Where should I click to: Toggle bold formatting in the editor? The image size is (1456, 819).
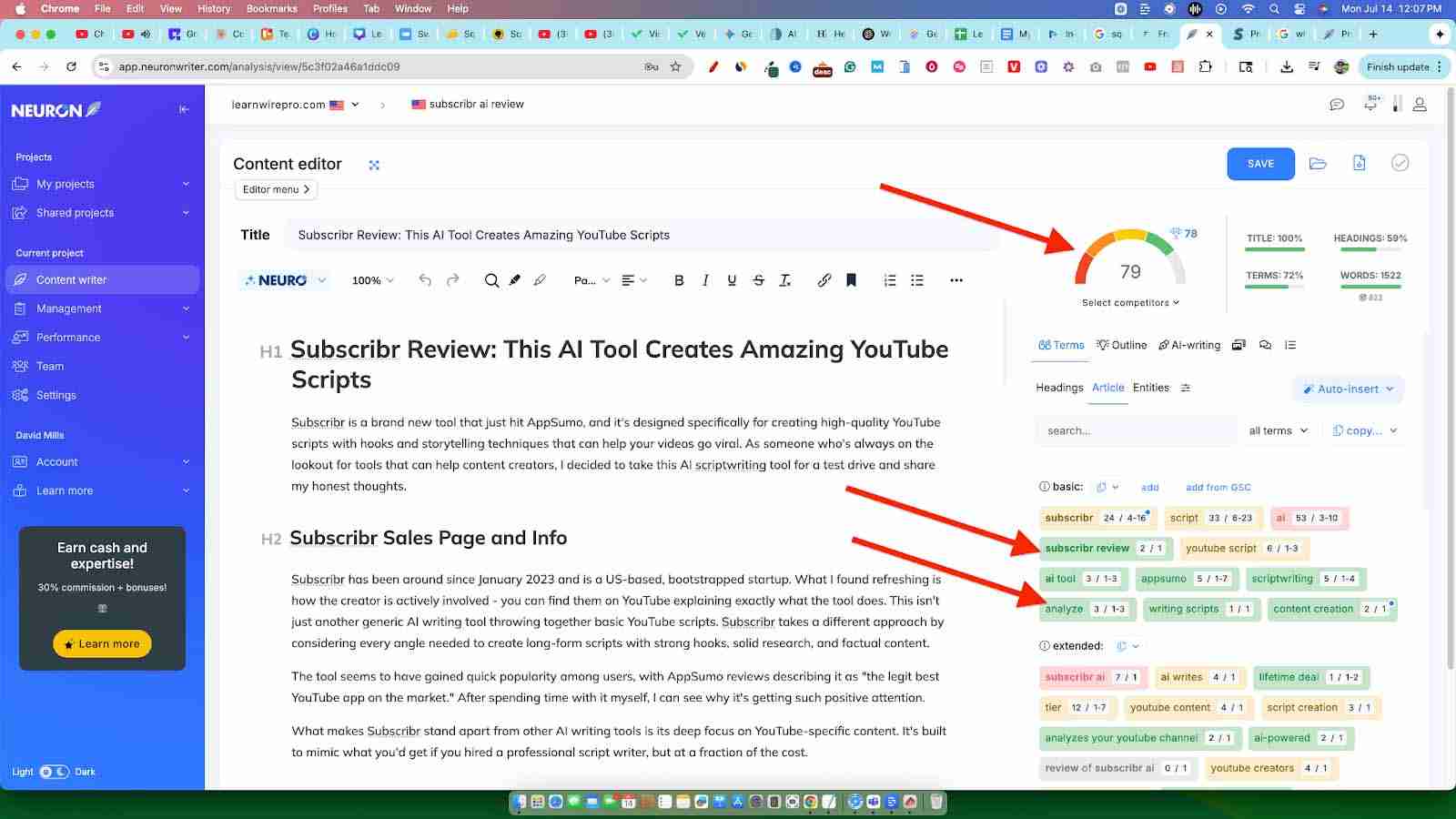pos(678,280)
